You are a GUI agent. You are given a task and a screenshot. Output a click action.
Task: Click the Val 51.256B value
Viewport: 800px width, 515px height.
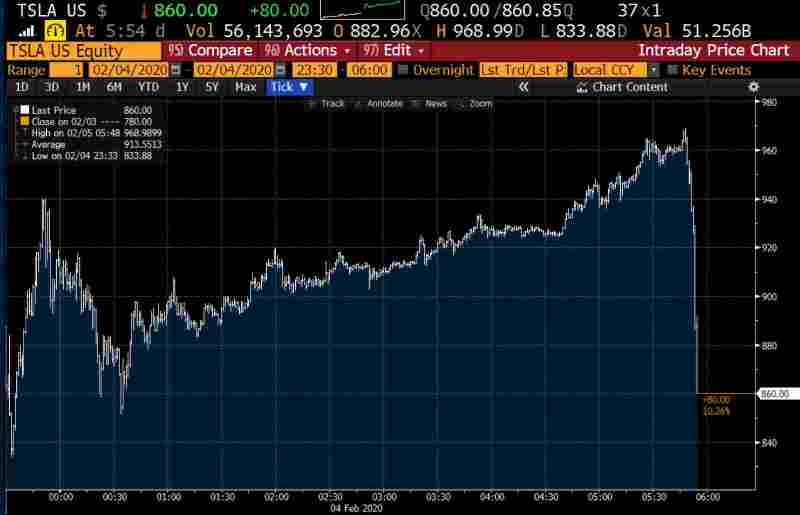click(x=697, y=31)
